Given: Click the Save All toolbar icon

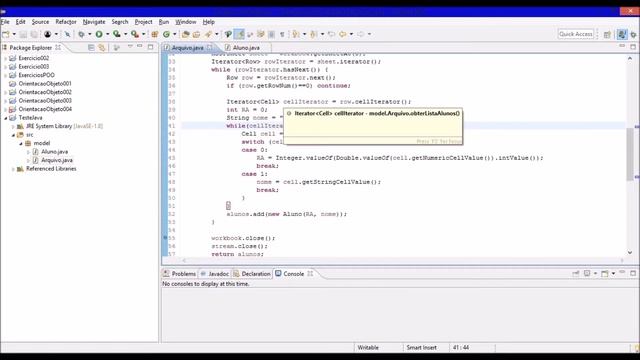Looking at the screenshot, I should (35, 34).
